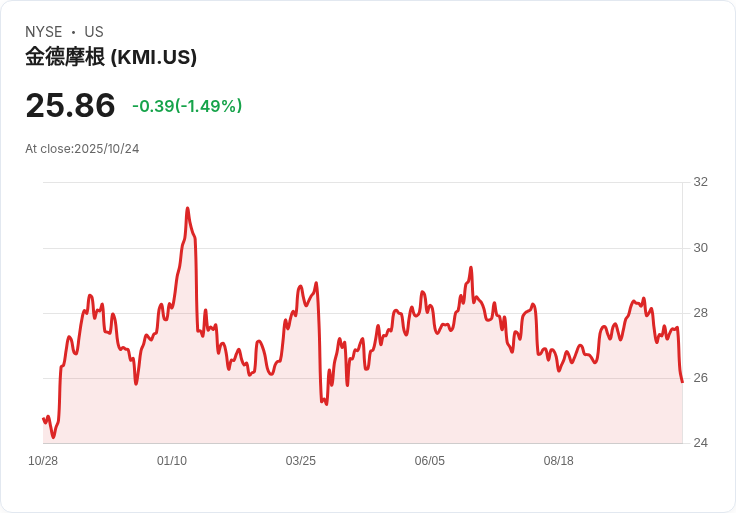
Task: Click the 08/18 date axis label
Action: (559, 461)
